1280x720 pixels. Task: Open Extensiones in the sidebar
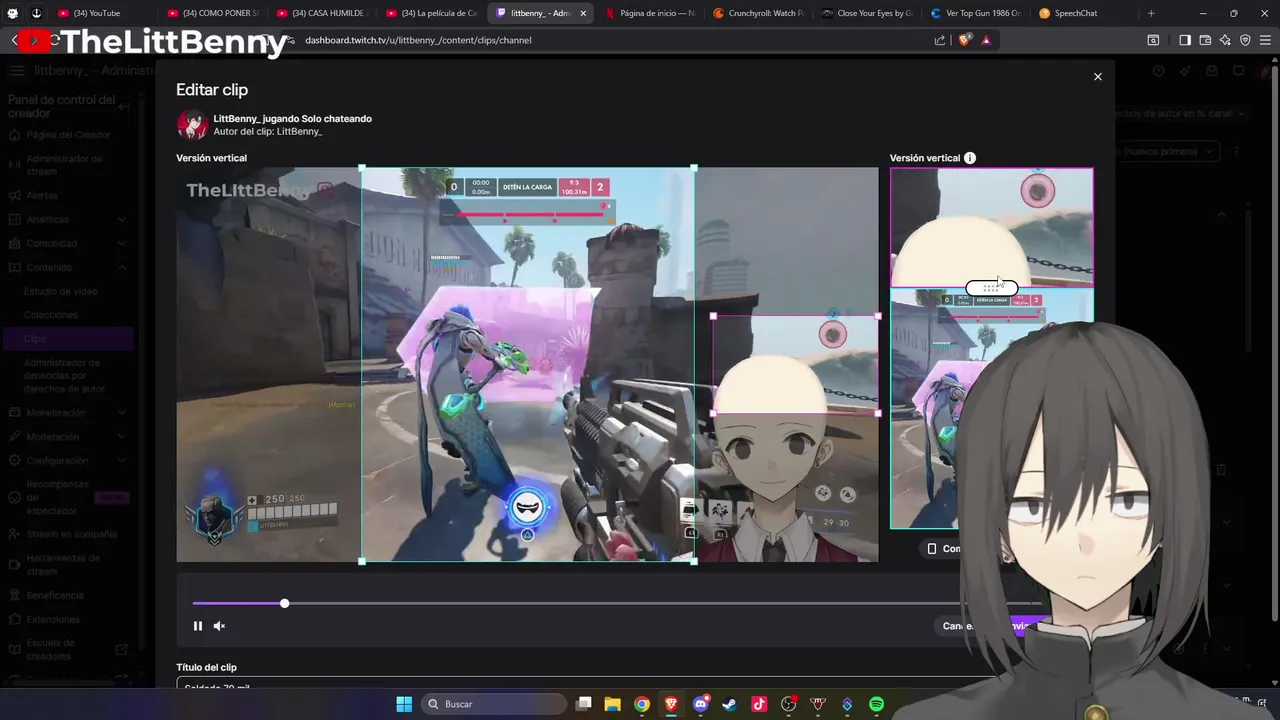click(68, 619)
